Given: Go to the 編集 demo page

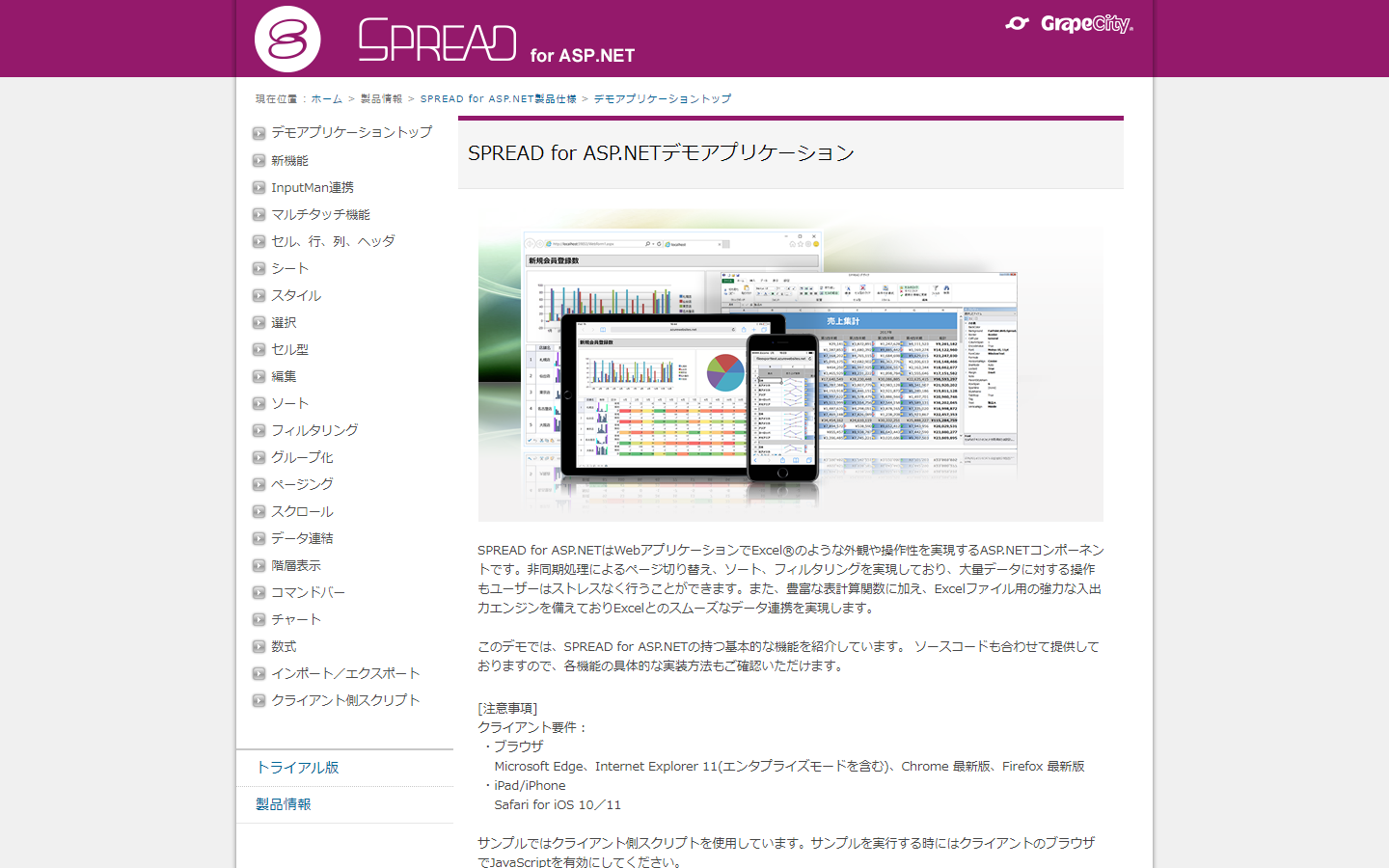Looking at the screenshot, I should click(x=284, y=376).
